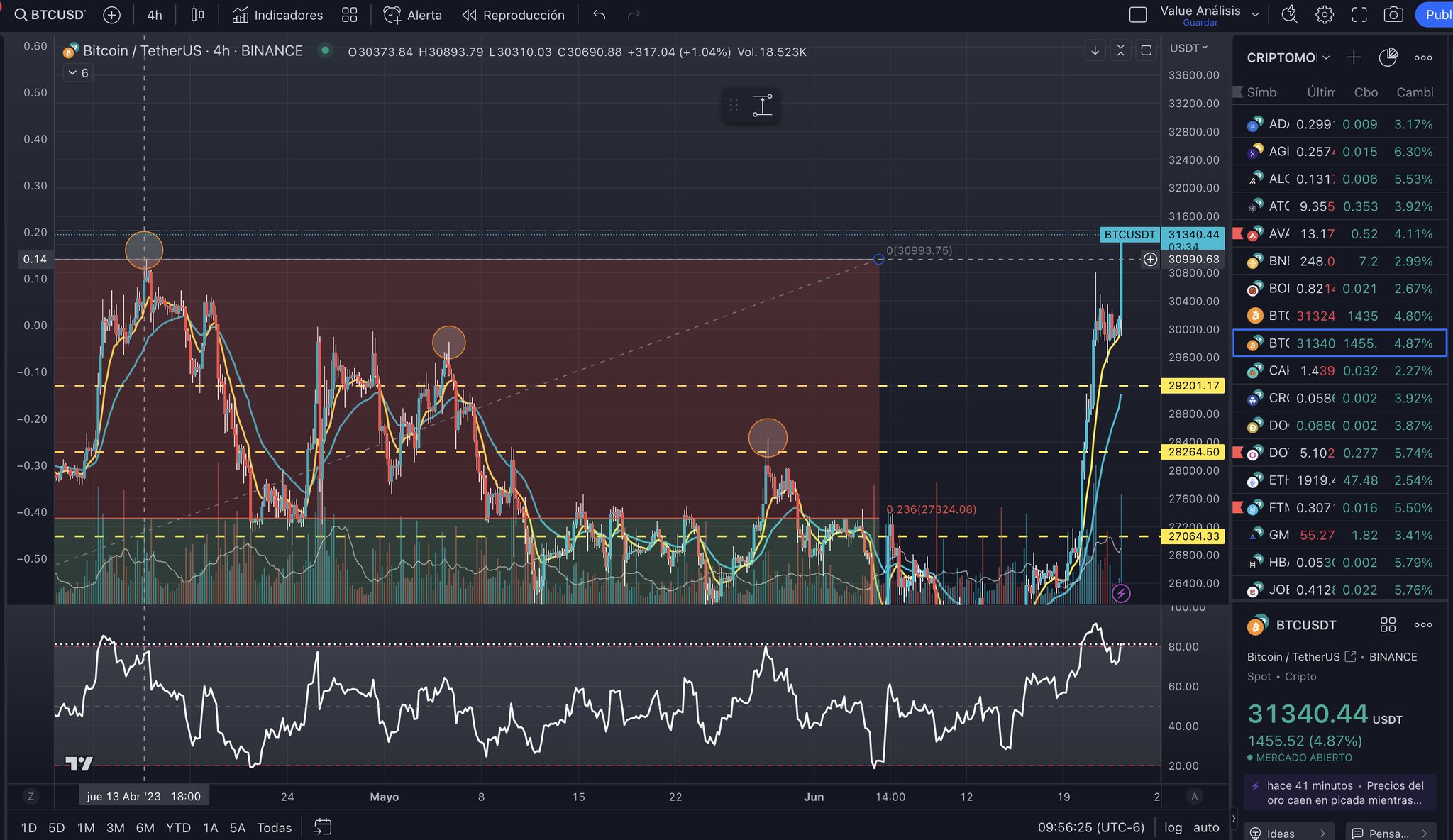Sort watchlist by Cambio % column
The height and width of the screenshot is (840, 1453).
click(1415, 92)
